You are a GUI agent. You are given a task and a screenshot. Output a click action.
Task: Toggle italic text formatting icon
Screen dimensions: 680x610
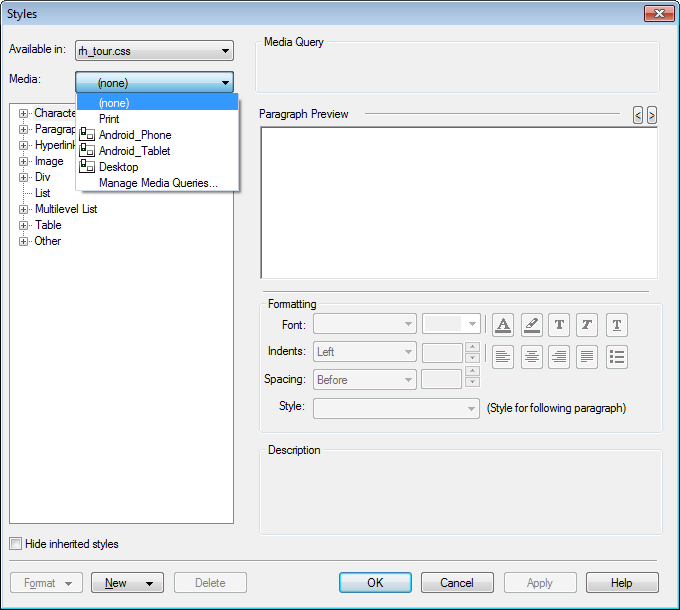[587, 324]
